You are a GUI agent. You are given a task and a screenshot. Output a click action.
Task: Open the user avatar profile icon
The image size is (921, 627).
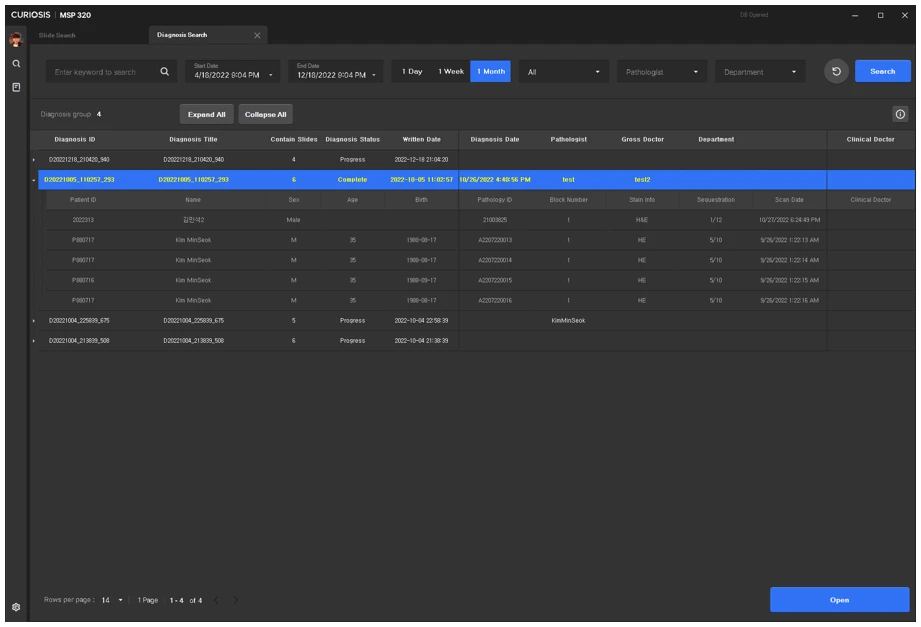(16, 39)
